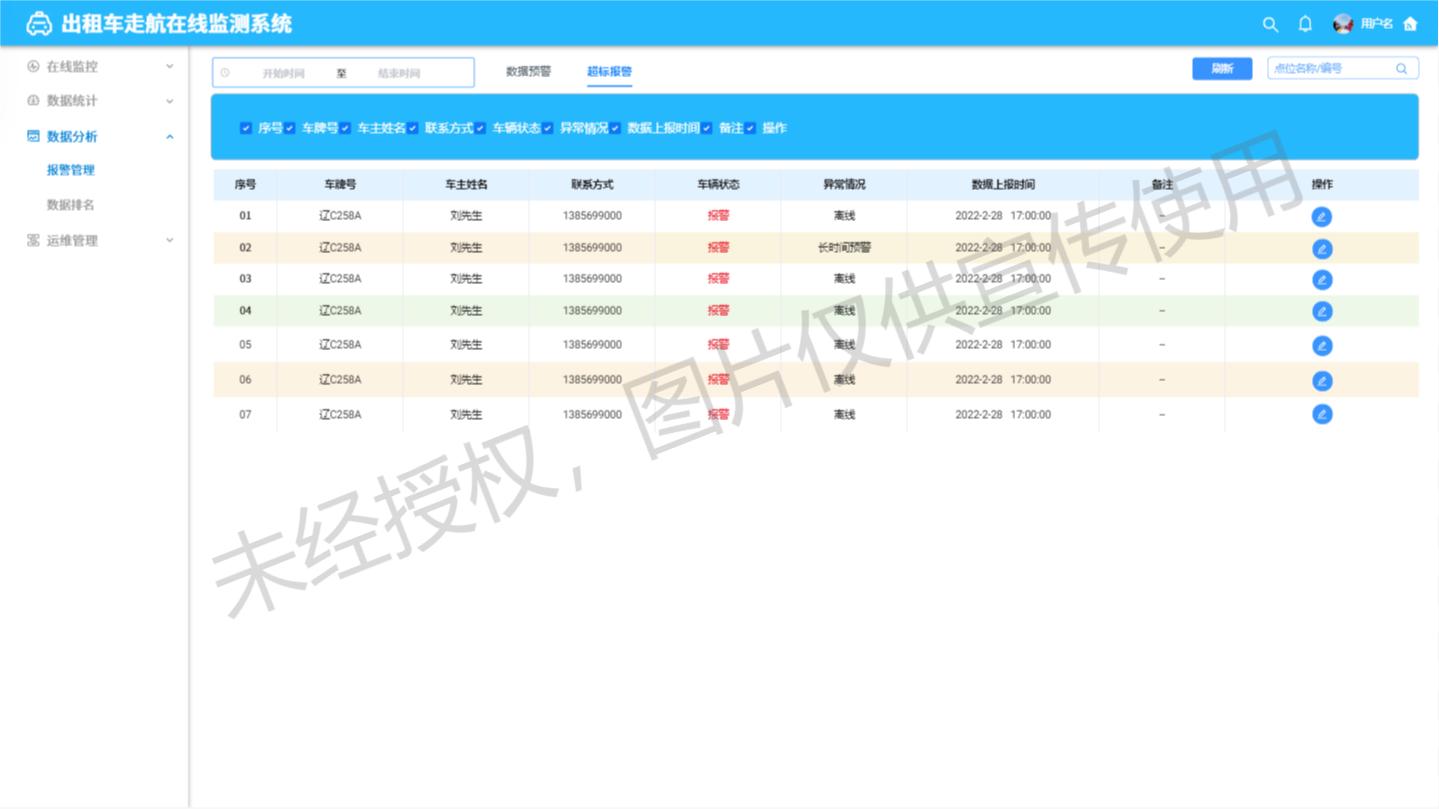Screen dimensions: 1439x809
Task: Click the home icon in top bar
Action: (1410, 24)
